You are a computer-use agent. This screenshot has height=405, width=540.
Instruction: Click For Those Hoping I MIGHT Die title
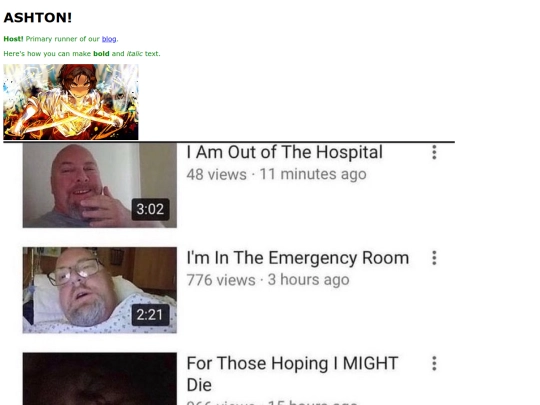(292, 374)
